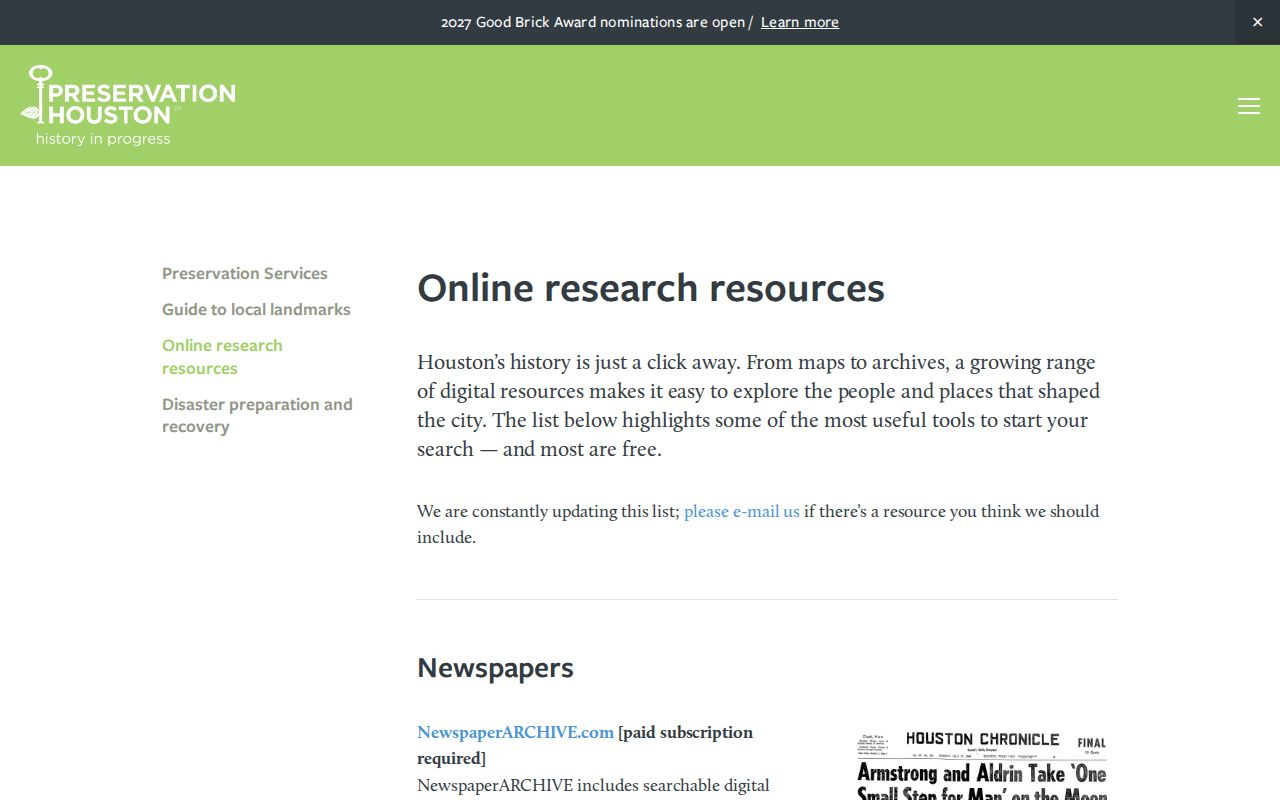Click the banner text about Good Brick Award nominations

(597, 22)
